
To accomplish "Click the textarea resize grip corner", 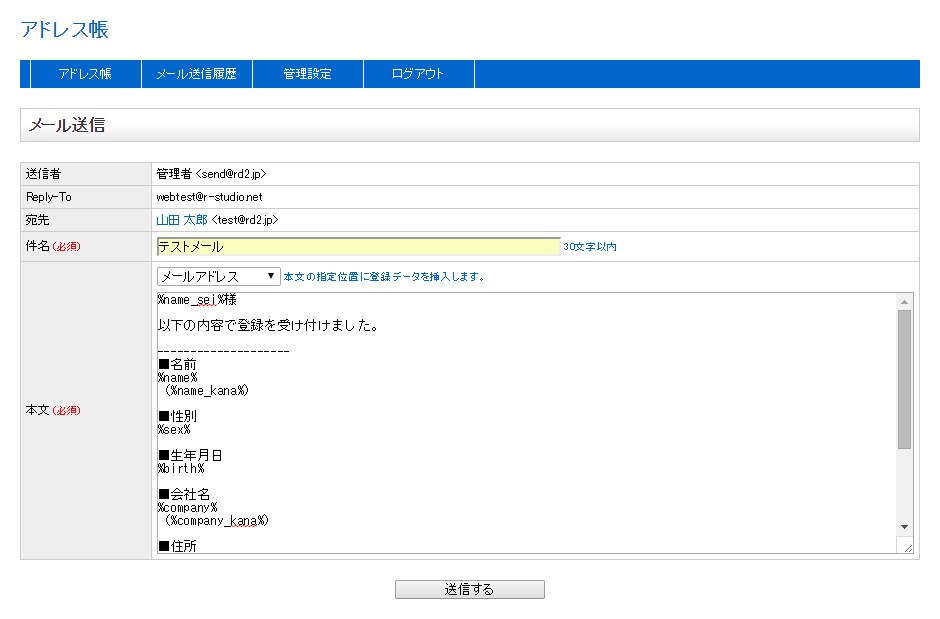I will click(x=907, y=547).
